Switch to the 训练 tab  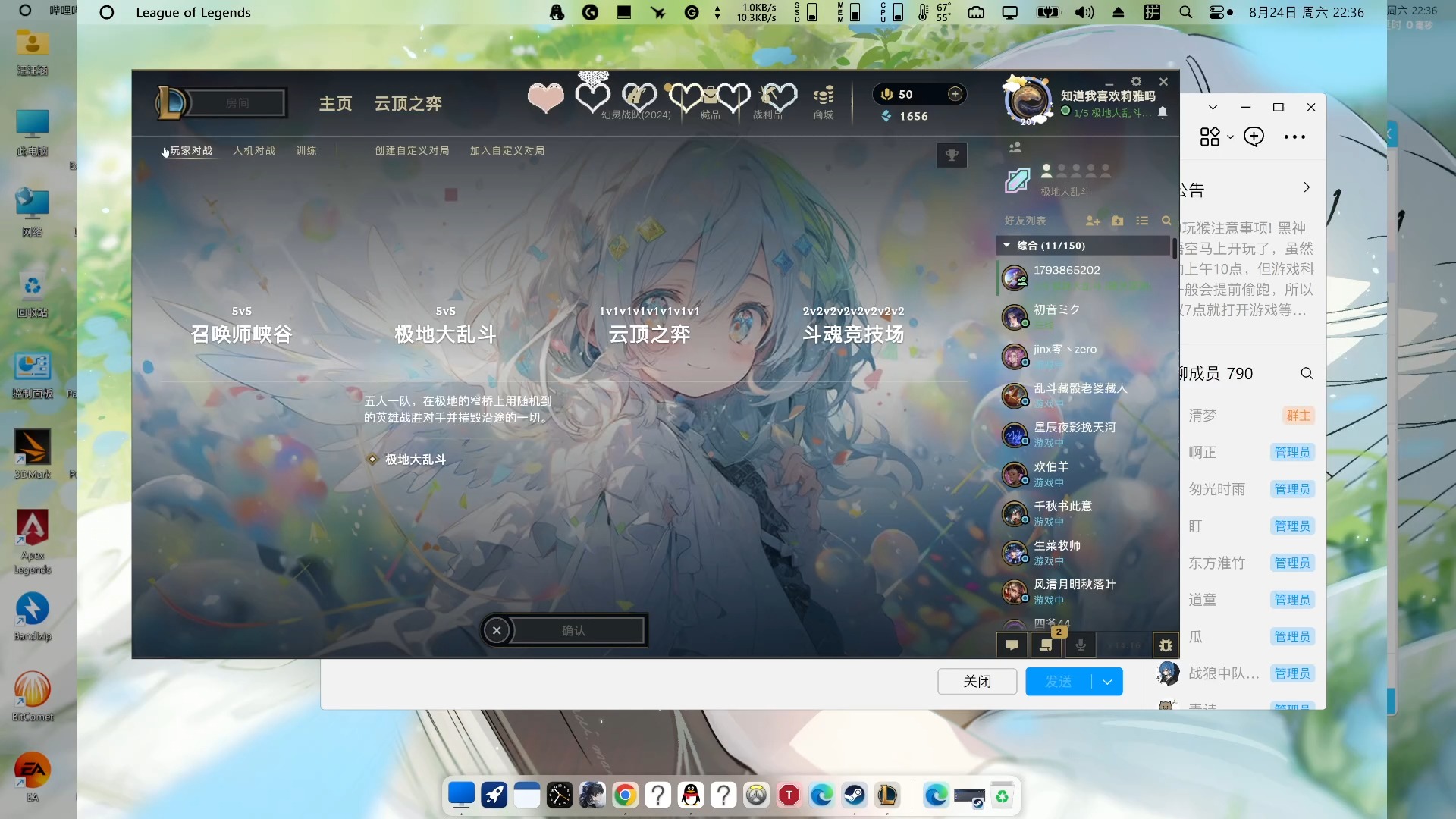306,150
